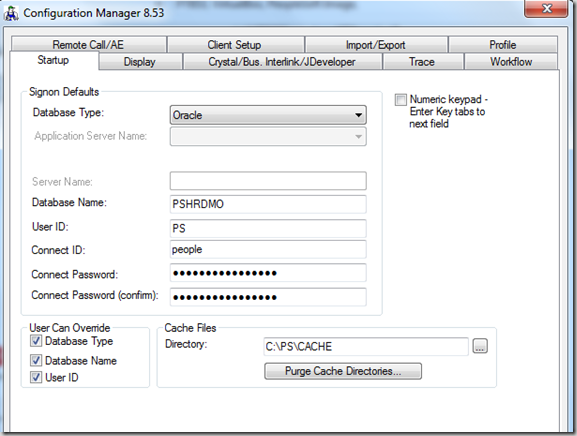Open the Trace tab
Image resolution: width=577 pixels, height=436 pixels.
422,62
